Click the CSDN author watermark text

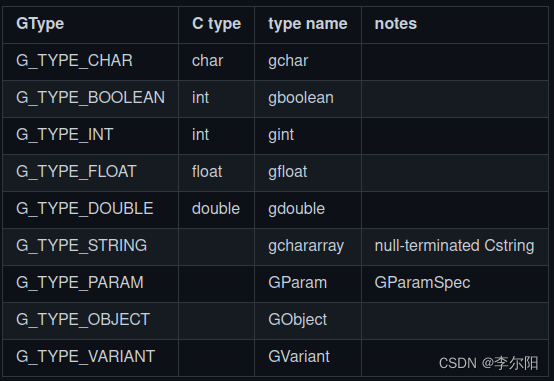click(489, 363)
